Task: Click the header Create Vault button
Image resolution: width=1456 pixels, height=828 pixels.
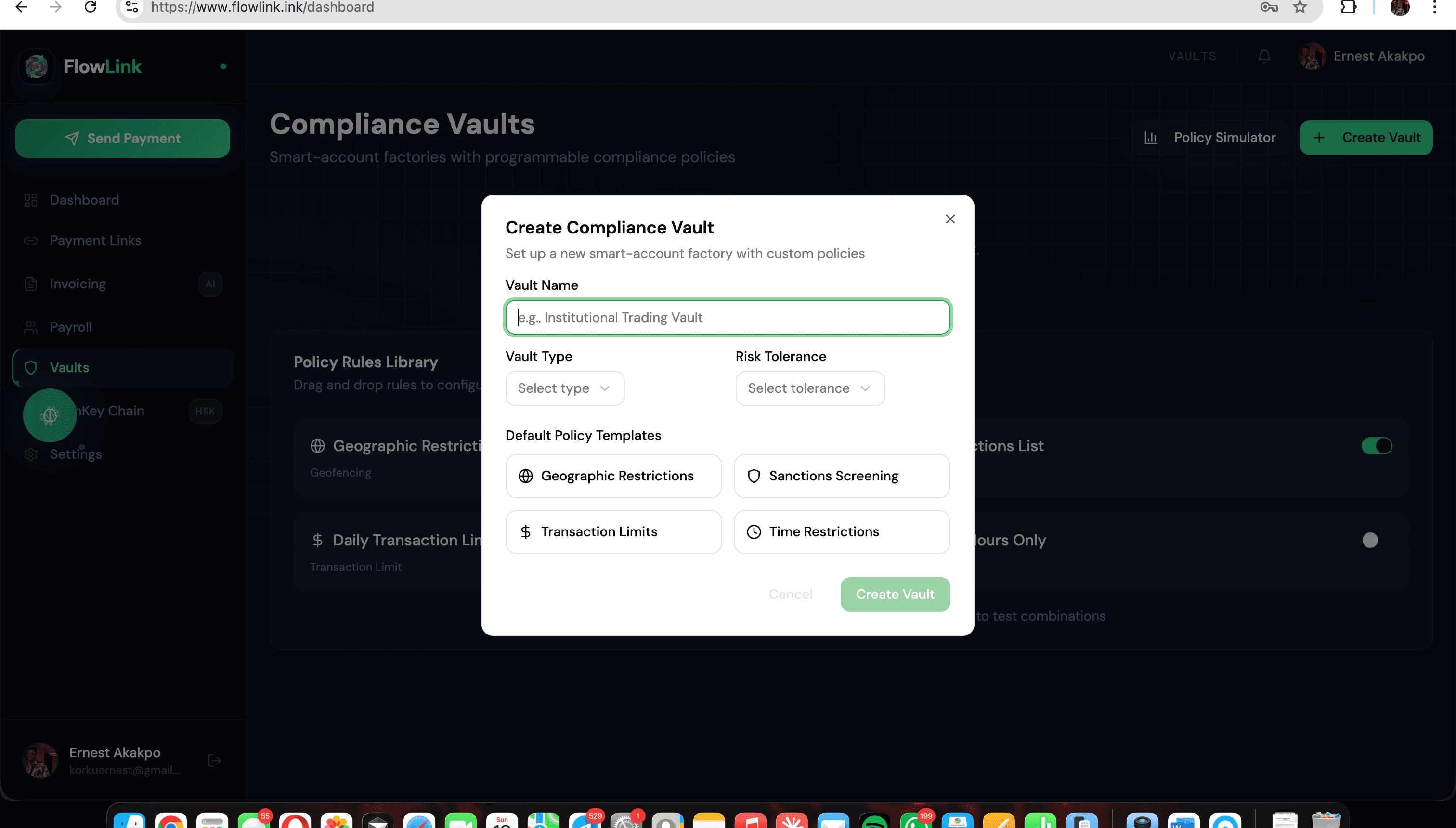Action: click(x=1366, y=138)
